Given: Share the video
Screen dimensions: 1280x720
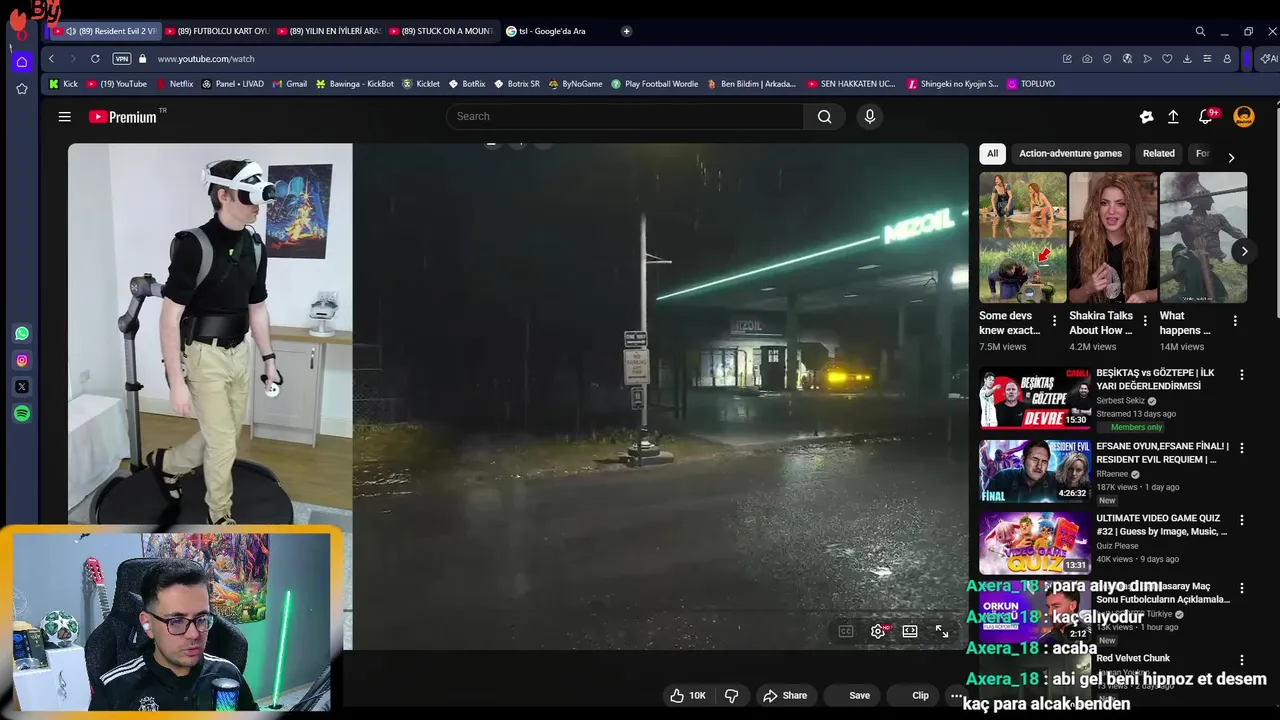Looking at the screenshot, I should [785, 695].
